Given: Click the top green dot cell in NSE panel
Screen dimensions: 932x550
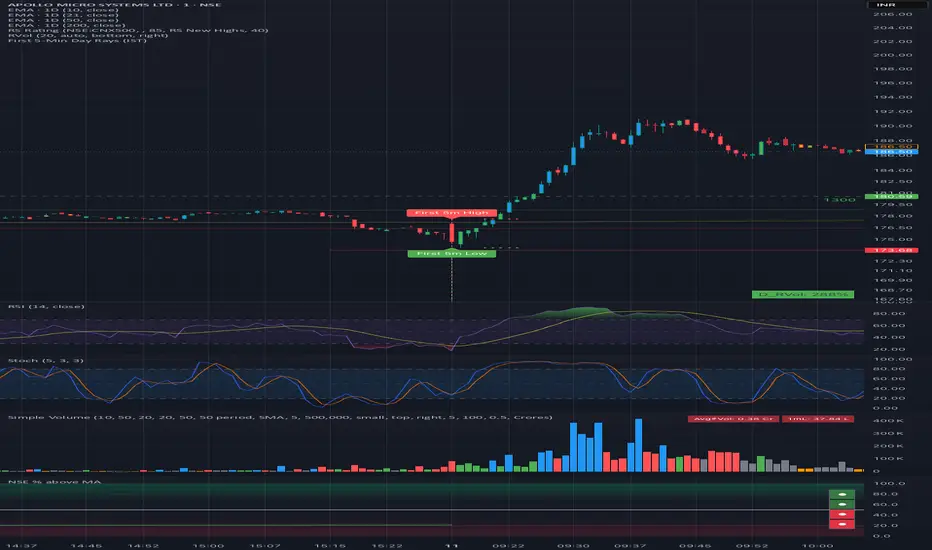Looking at the screenshot, I should (x=844, y=494).
